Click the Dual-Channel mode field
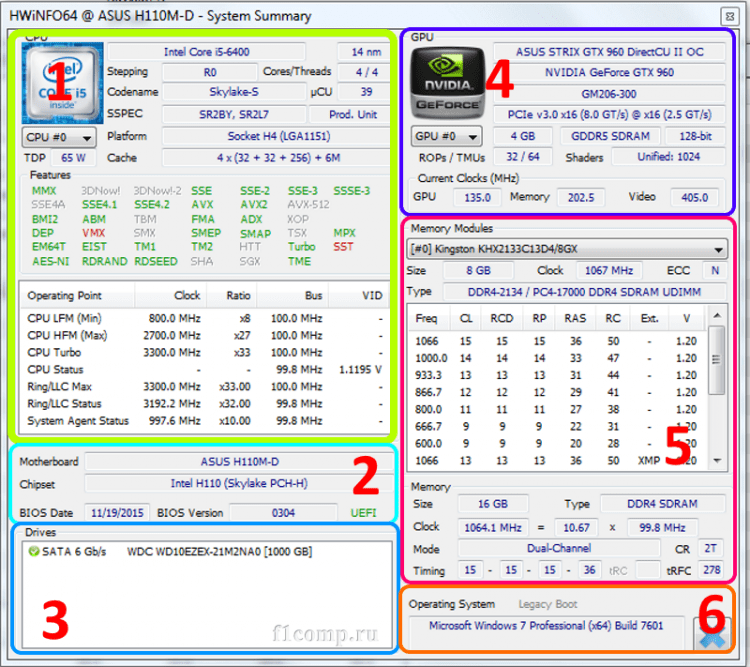This screenshot has width=750, height=667. point(559,549)
